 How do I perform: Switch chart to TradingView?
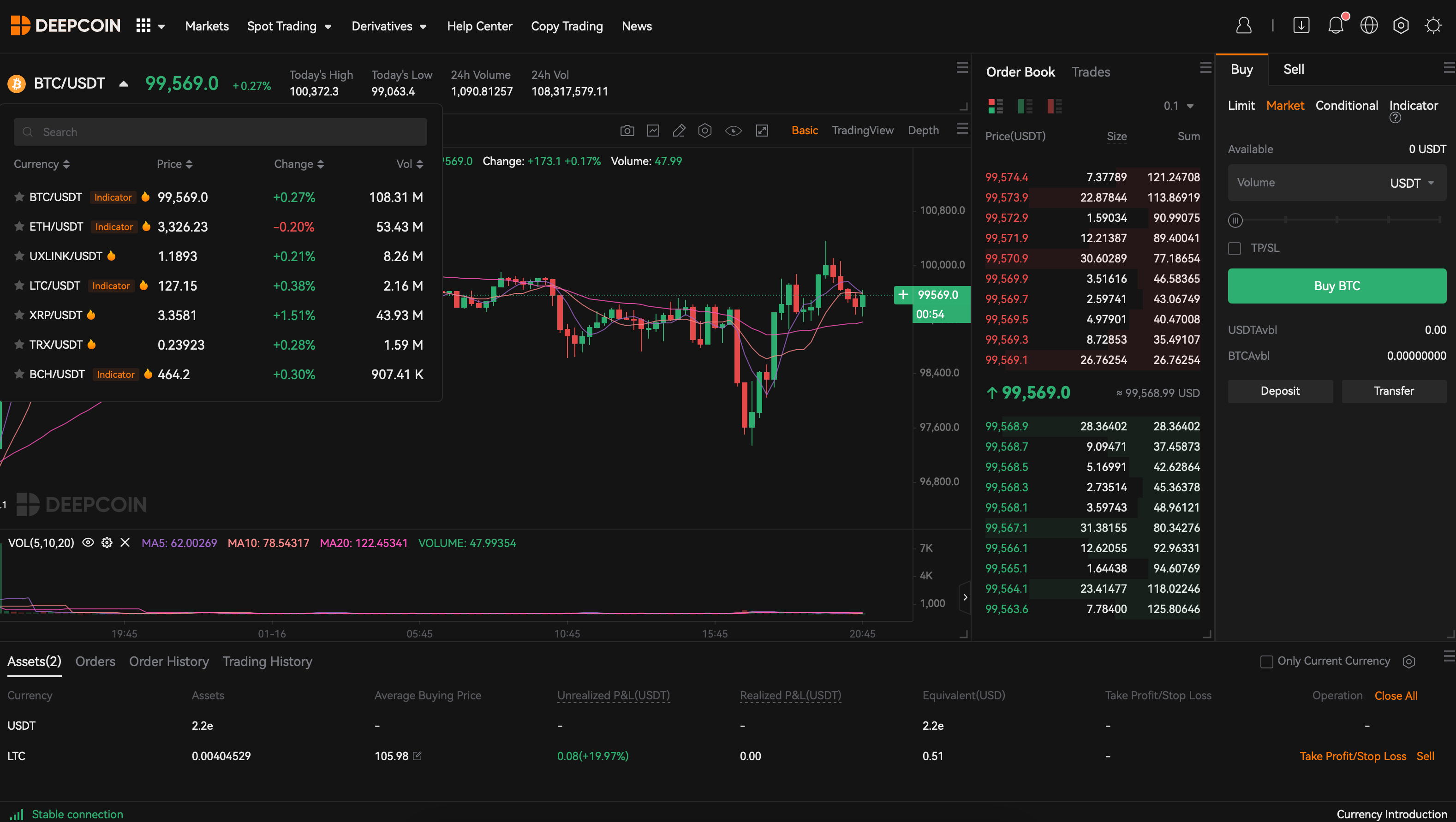tap(863, 131)
